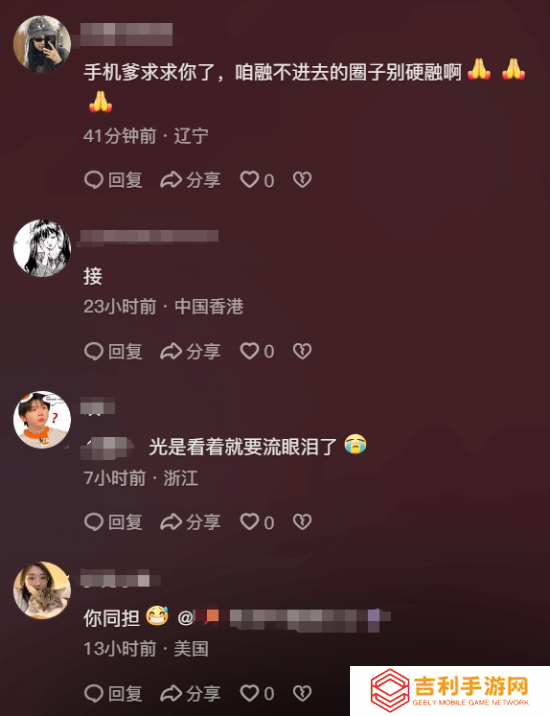
Task: Dislike the Liaoning comment with broken heart
Action: point(302,180)
